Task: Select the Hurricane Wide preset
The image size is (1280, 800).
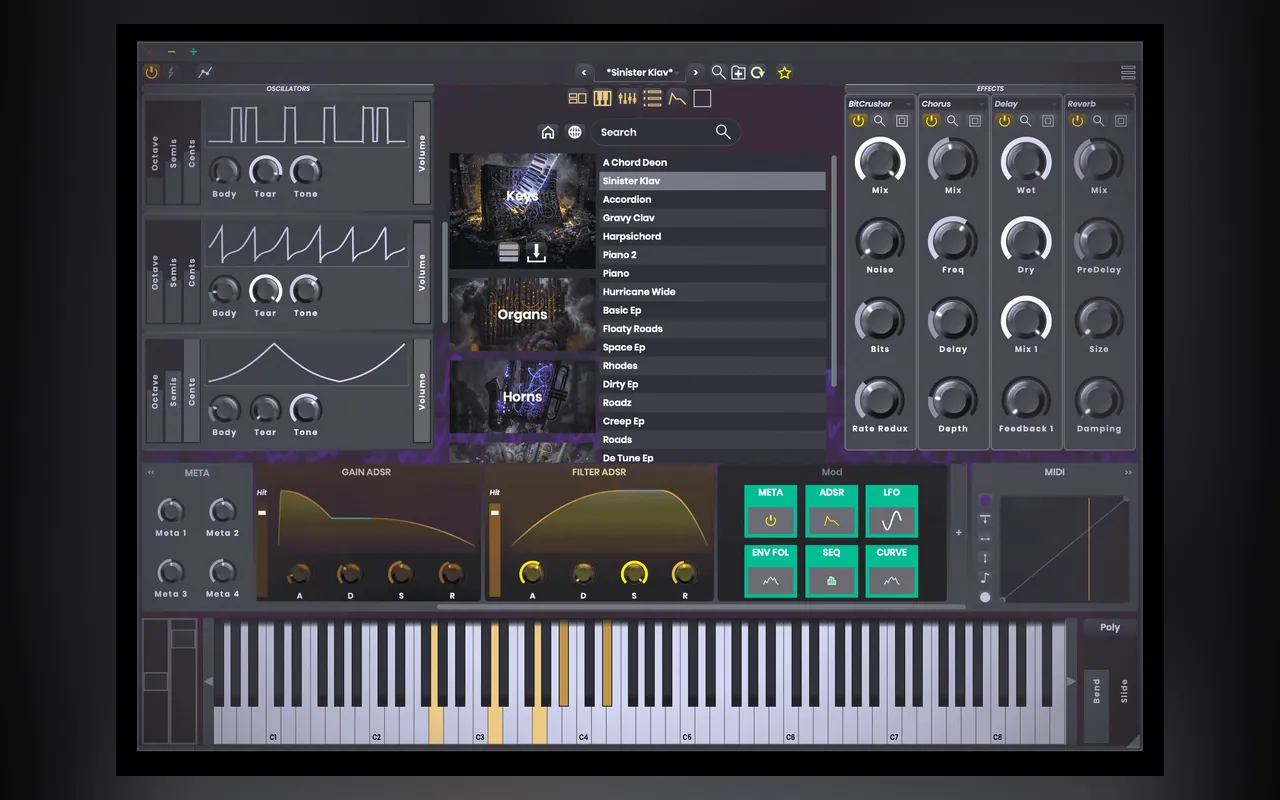Action: pyautogui.click(x=712, y=292)
